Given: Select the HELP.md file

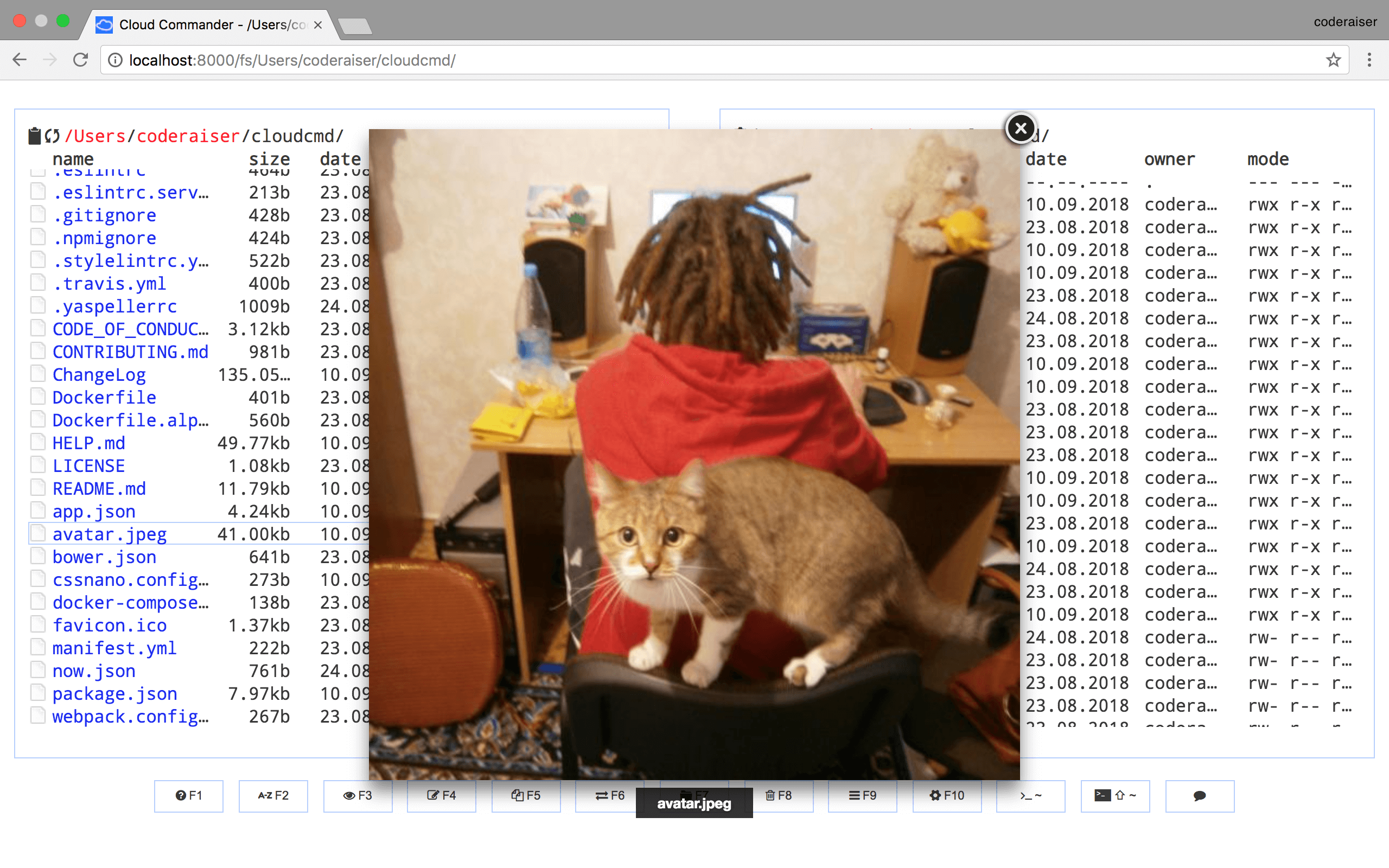Looking at the screenshot, I should tap(89, 443).
